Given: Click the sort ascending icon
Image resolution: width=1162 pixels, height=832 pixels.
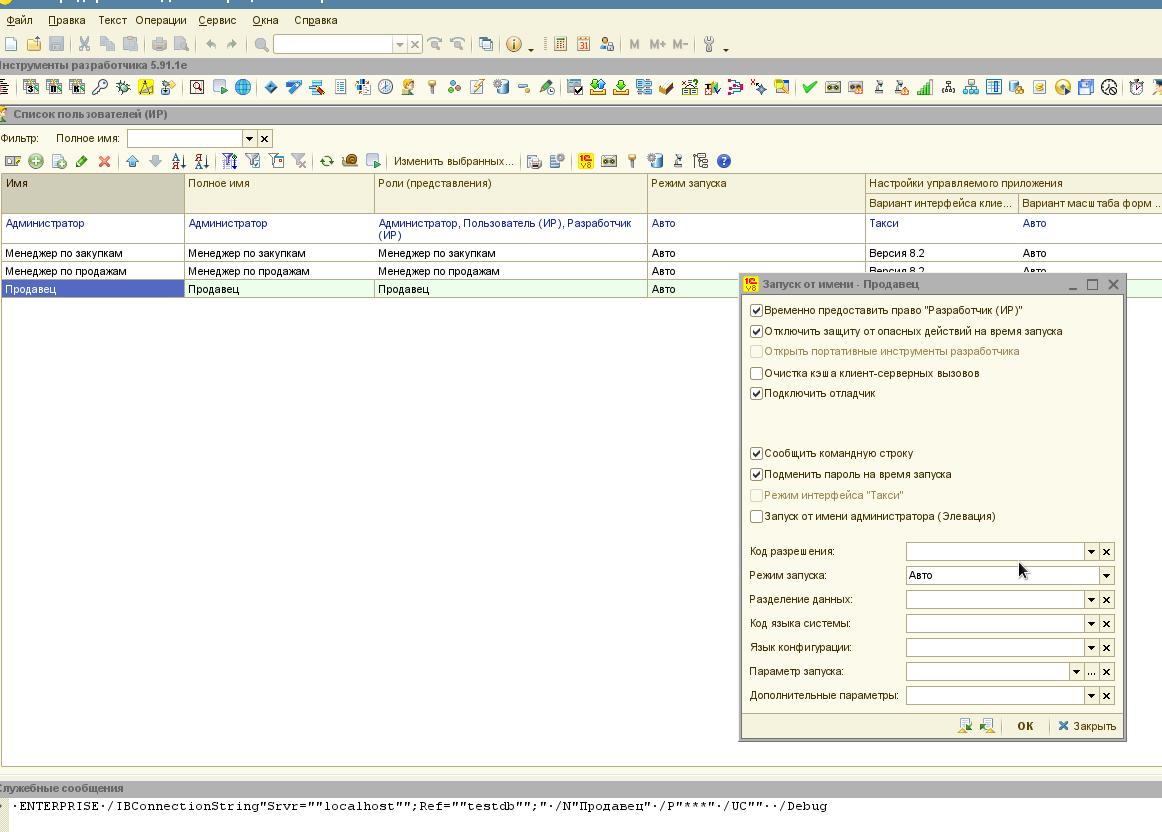Looking at the screenshot, I should pos(178,161).
